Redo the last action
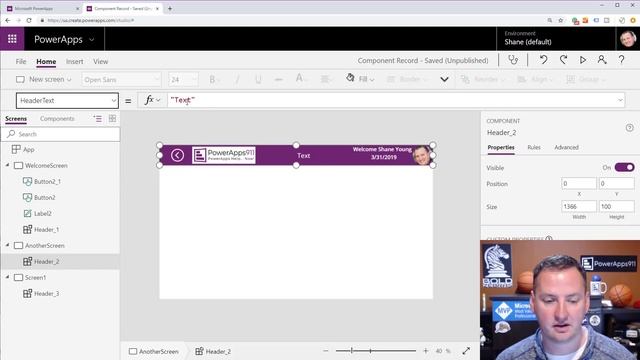 [563, 60]
